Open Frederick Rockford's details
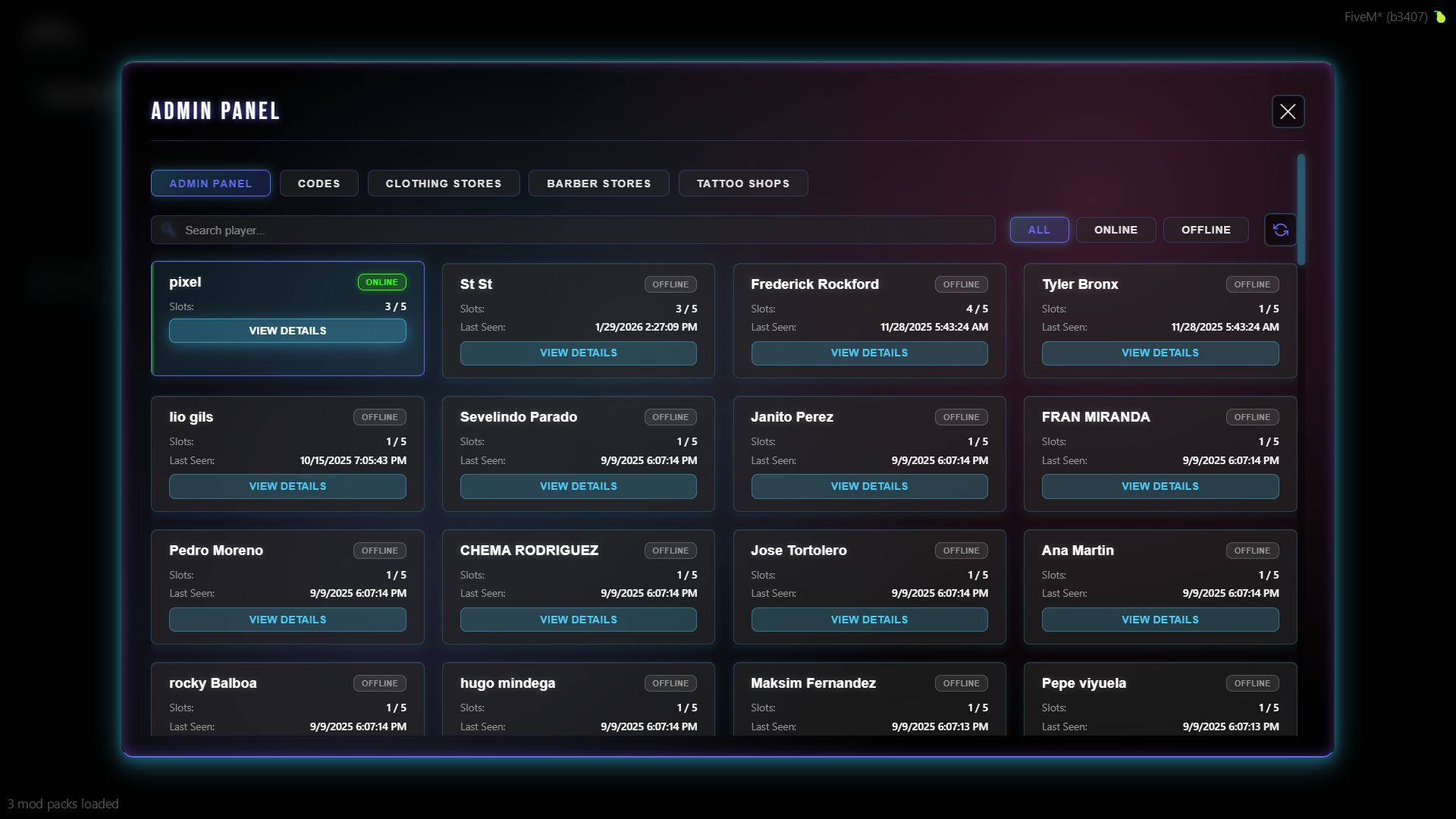The image size is (1456, 819). [869, 353]
